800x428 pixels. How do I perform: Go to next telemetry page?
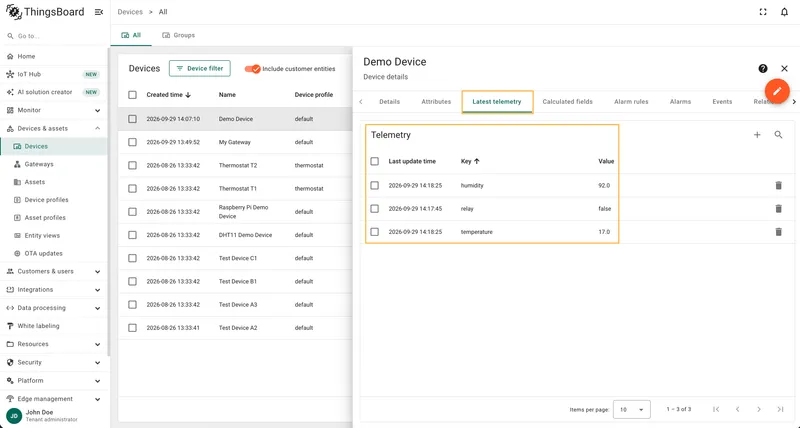[759, 409]
